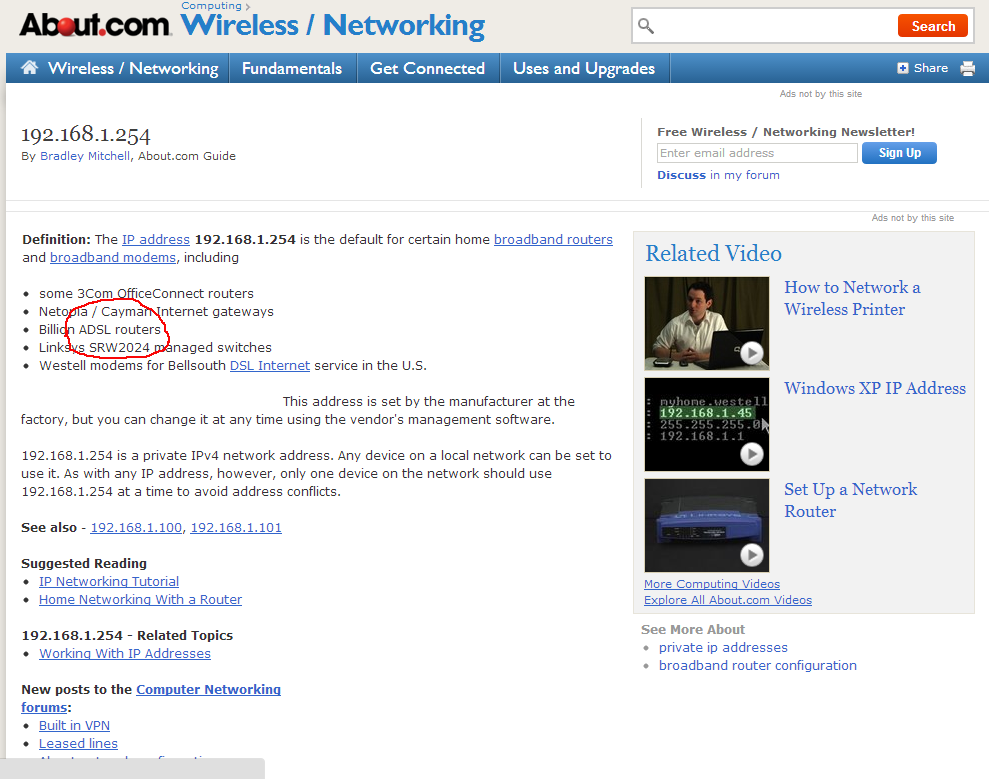Open Bradley Mitchell author link
The height and width of the screenshot is (779, 989).
click(85, 156)
